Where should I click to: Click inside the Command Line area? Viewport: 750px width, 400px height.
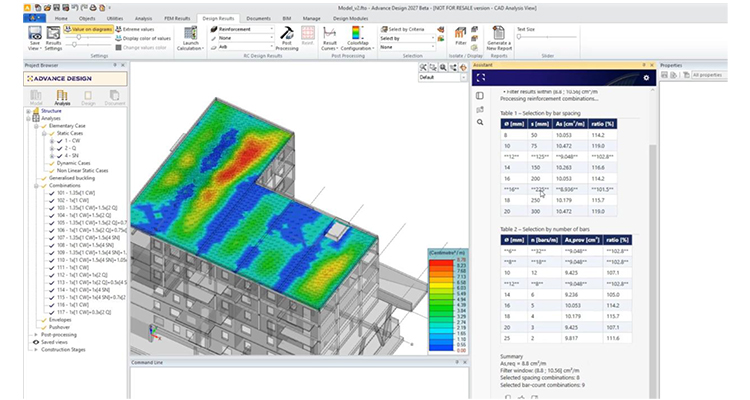(x=299, y=382)
